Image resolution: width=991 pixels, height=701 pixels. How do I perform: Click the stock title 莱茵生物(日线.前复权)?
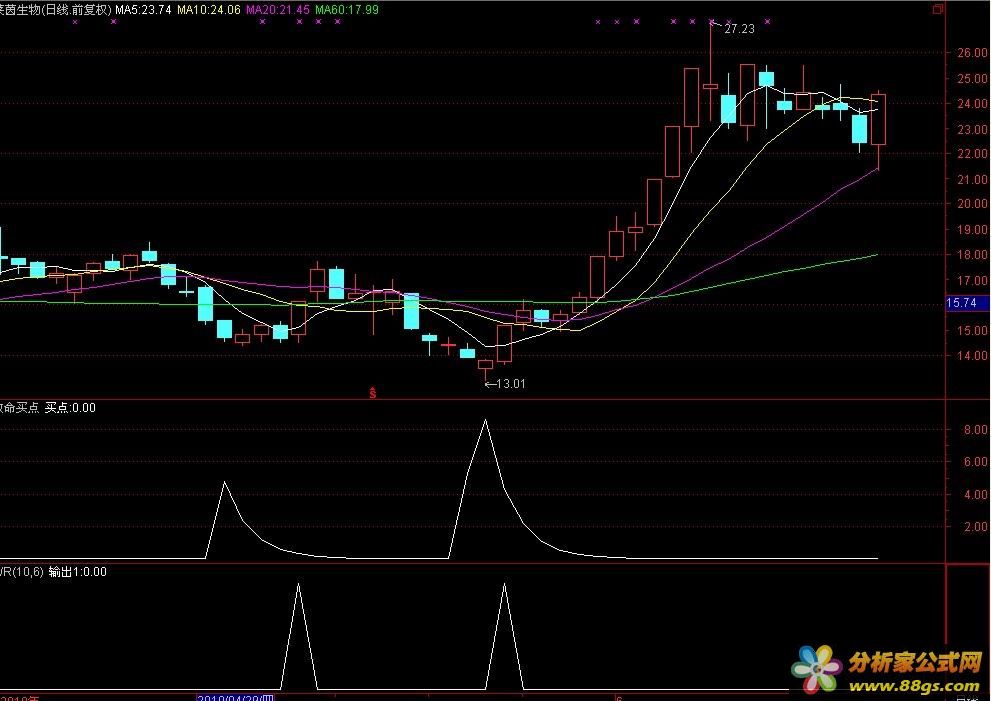click(x=56, y=9)
